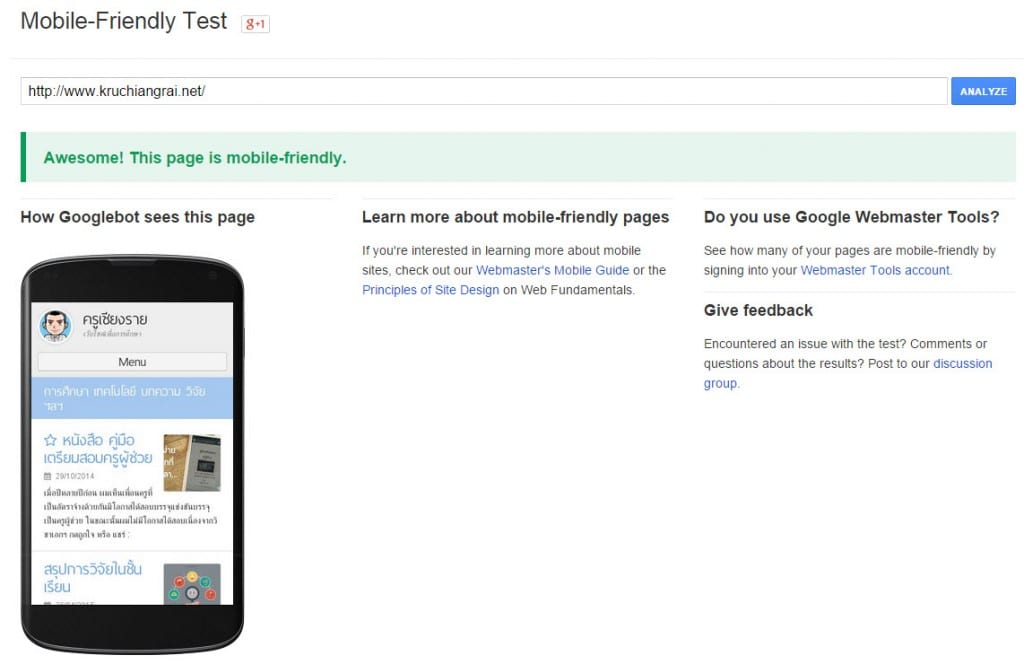Click the 'Give feedback' heading
Image resolution: width=1024 pixels, height=664 pixels.
(758, 311)
